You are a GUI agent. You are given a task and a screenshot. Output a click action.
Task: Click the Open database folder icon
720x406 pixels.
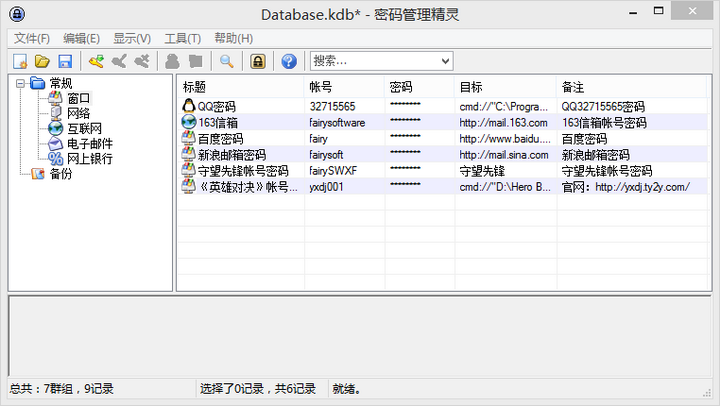pos(42,61)
